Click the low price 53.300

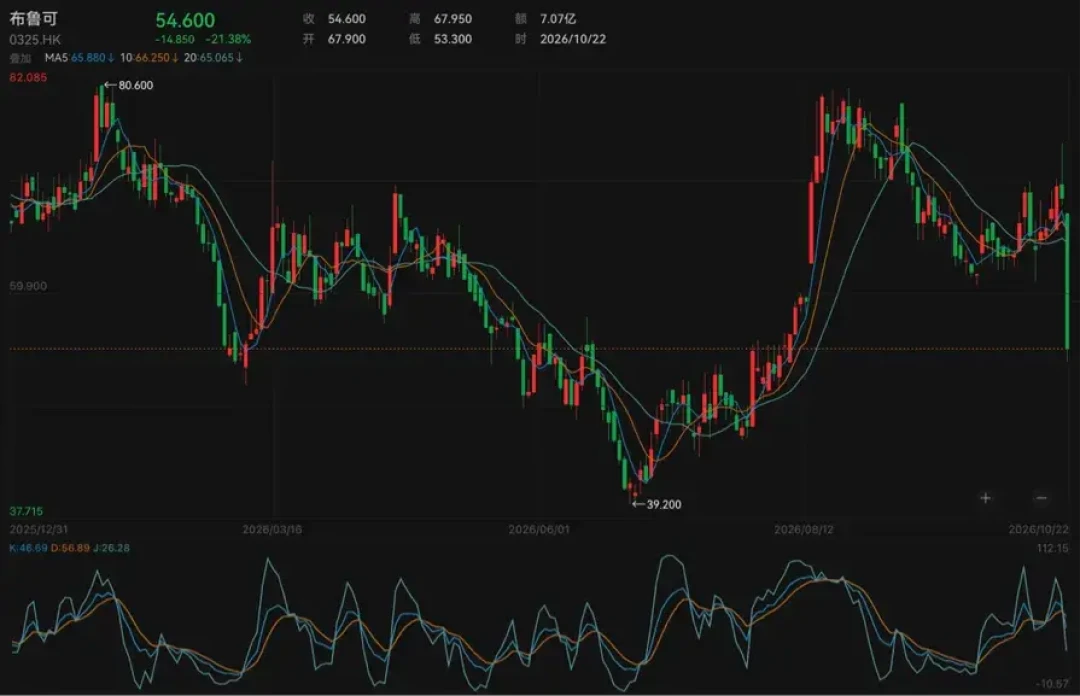pyautogui.click(x=453, y=39)
